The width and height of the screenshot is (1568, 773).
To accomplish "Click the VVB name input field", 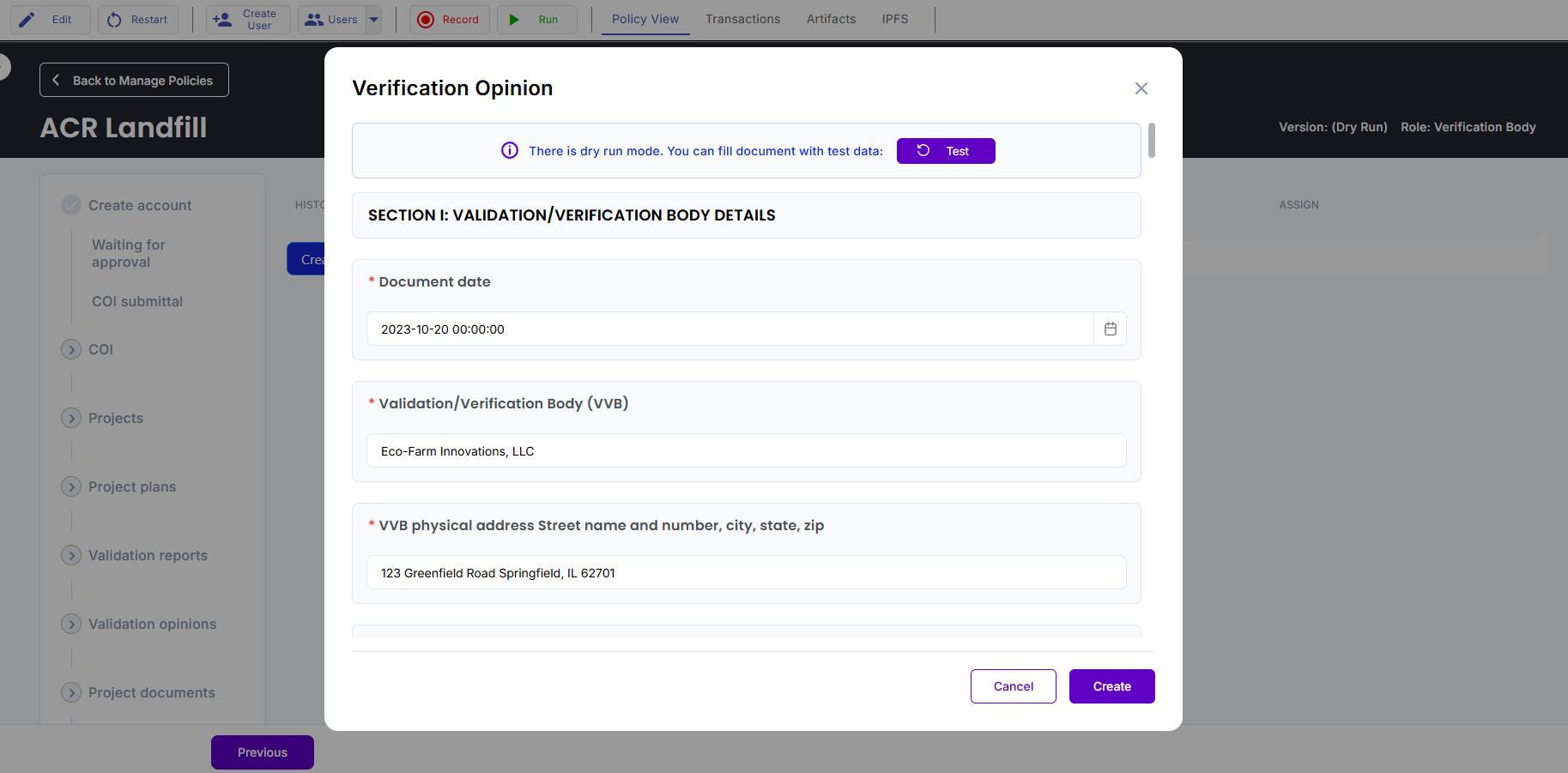I will click(x=746, y=450).
